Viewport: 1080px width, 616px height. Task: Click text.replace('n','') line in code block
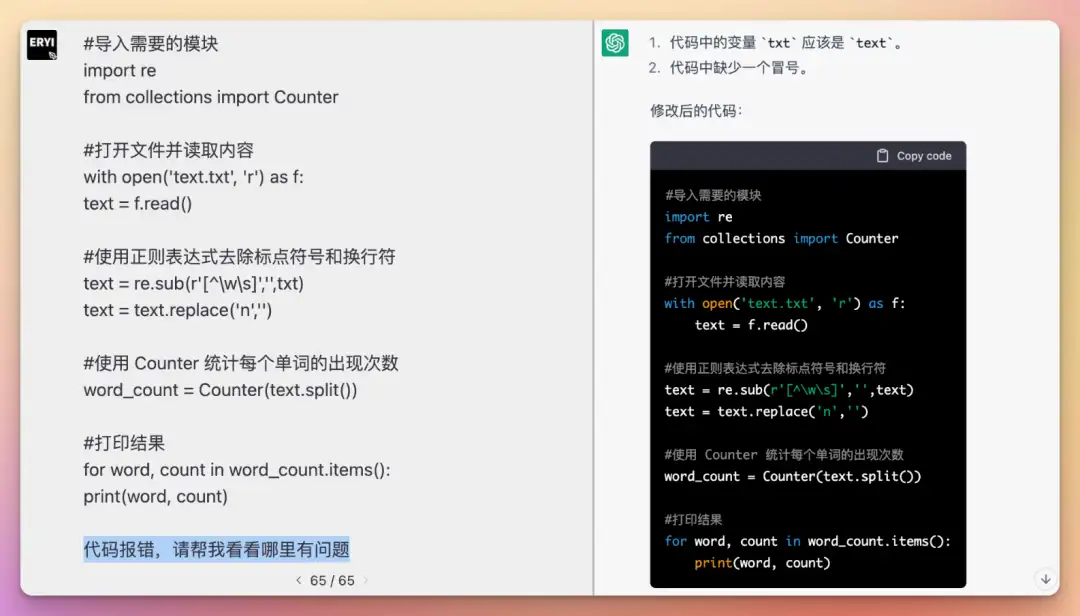(766, 411)
